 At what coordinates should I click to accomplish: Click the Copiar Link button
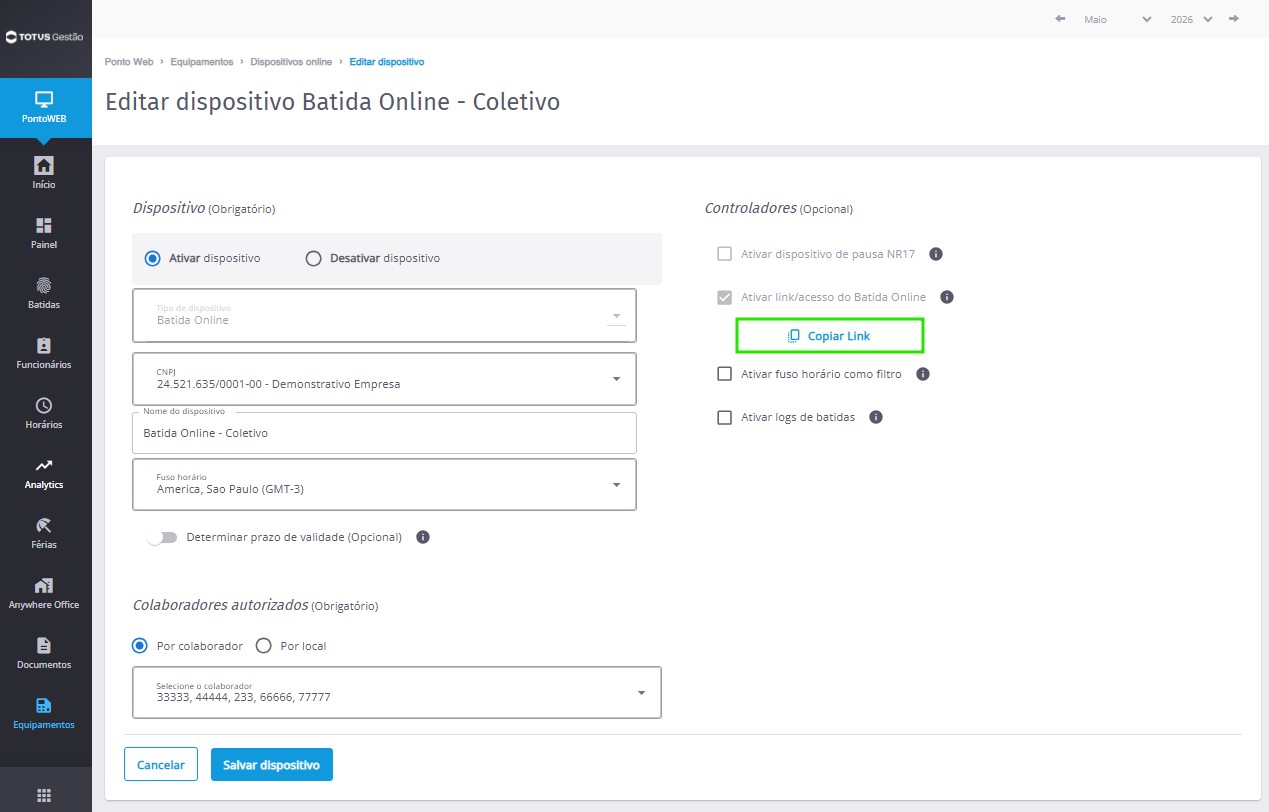point(829,336)
